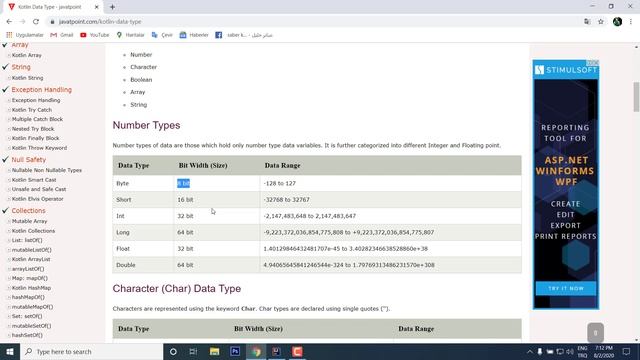Open the Çeviri translate bookmark
The height and width of the screenshot is (360, 640).
(x=162, y=35)
